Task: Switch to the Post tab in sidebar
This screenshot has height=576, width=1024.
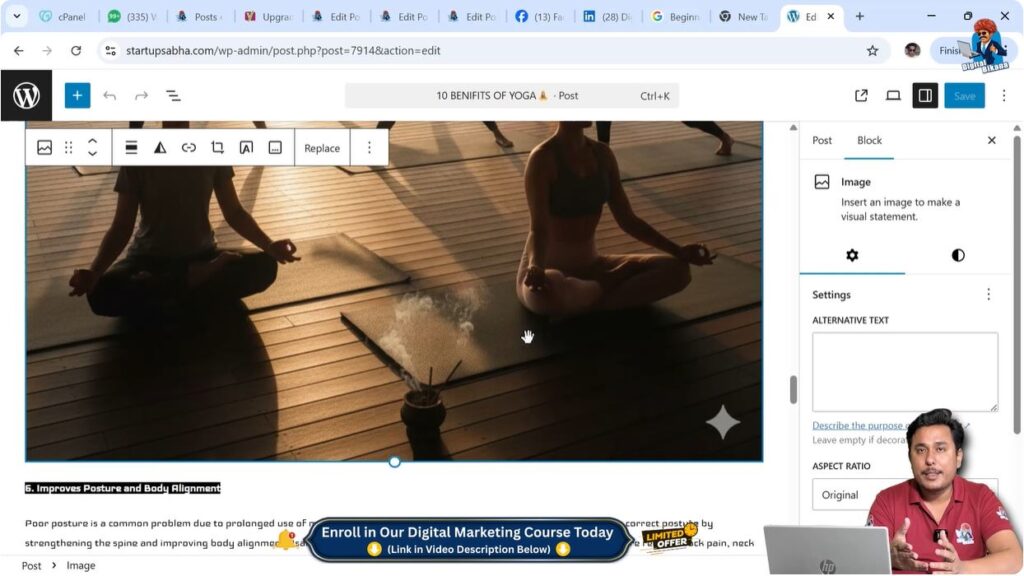Action: pos(822,140)
